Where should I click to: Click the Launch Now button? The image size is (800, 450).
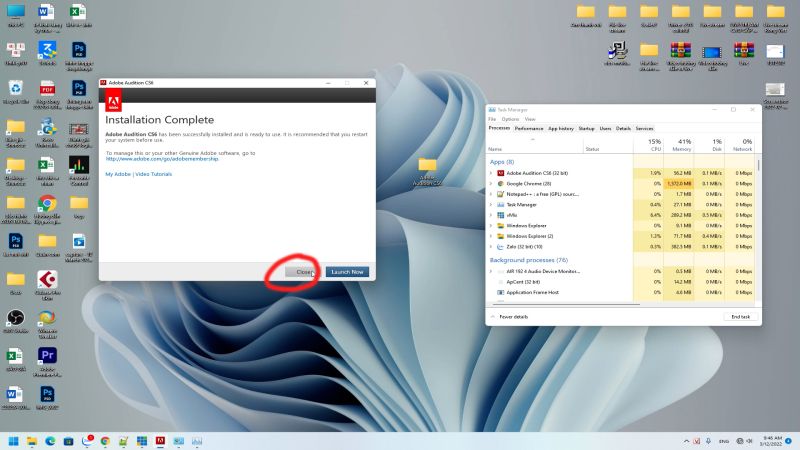pyautogui.click(x=347, y=271)
